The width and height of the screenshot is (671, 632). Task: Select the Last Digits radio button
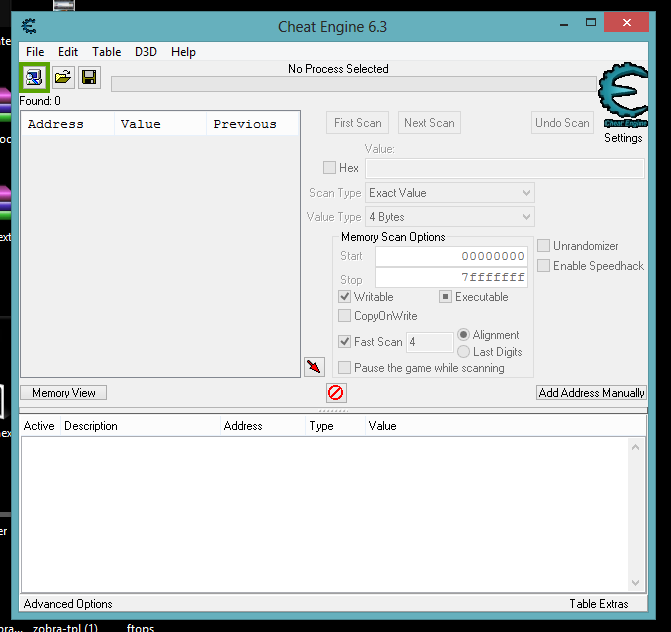coord(463,352)
